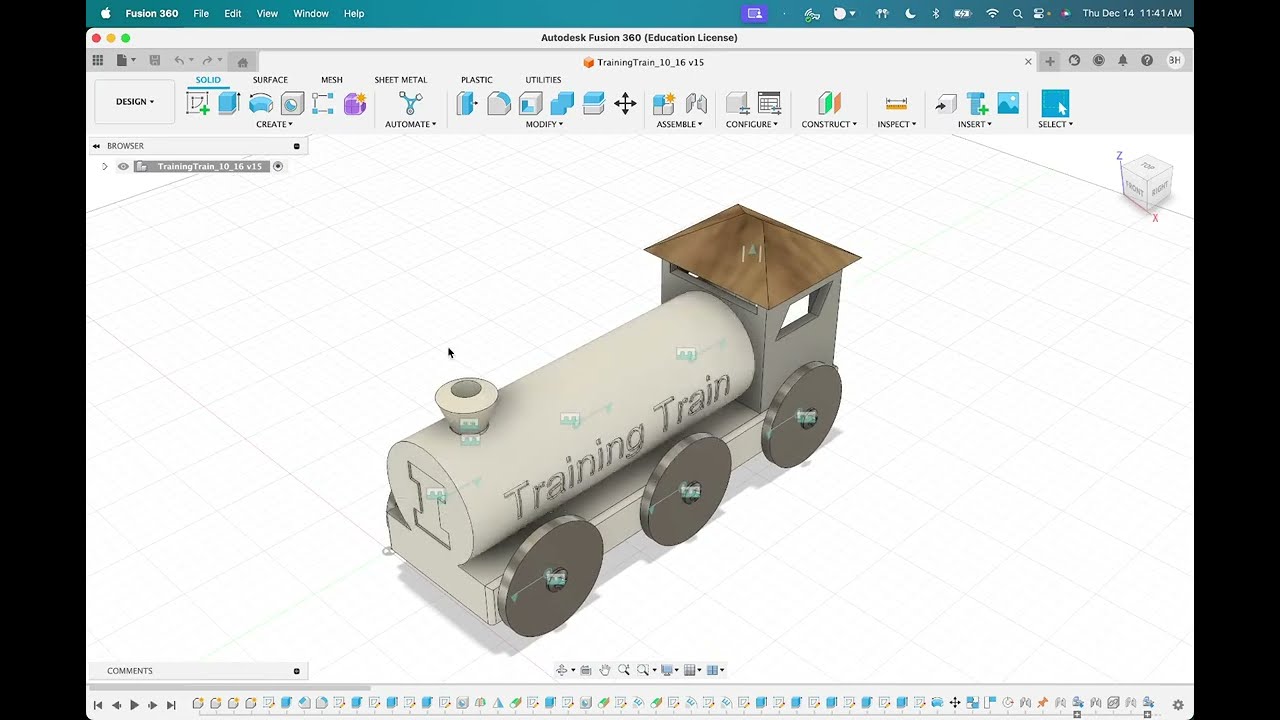Open the Help question mark icon

[x=1146, y=61]
